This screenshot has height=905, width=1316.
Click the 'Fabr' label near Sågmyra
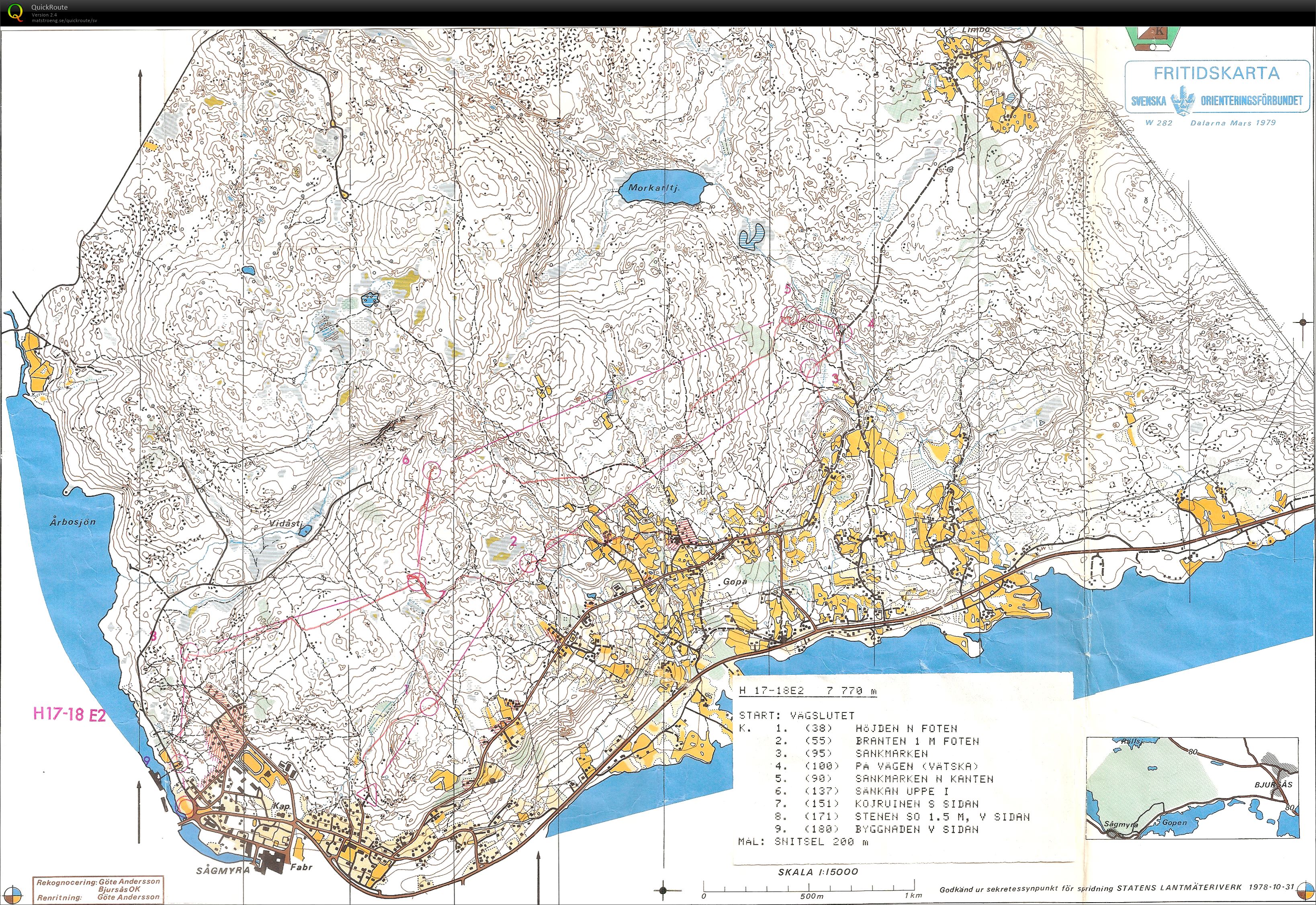[301, 867]
